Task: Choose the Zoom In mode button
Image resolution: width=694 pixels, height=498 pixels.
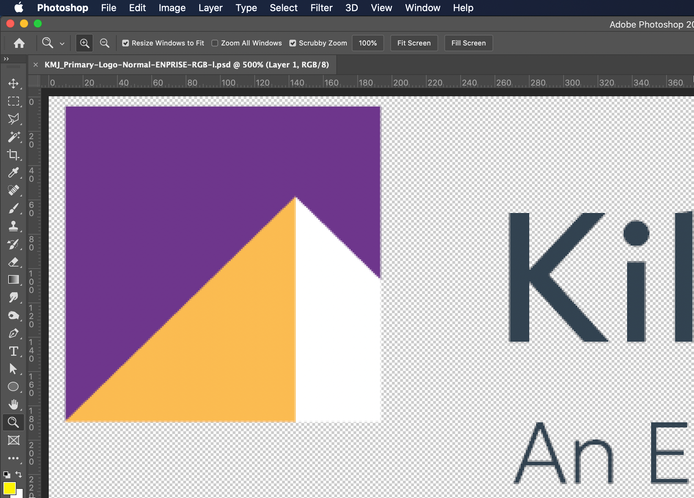Action: coord(84,43)
